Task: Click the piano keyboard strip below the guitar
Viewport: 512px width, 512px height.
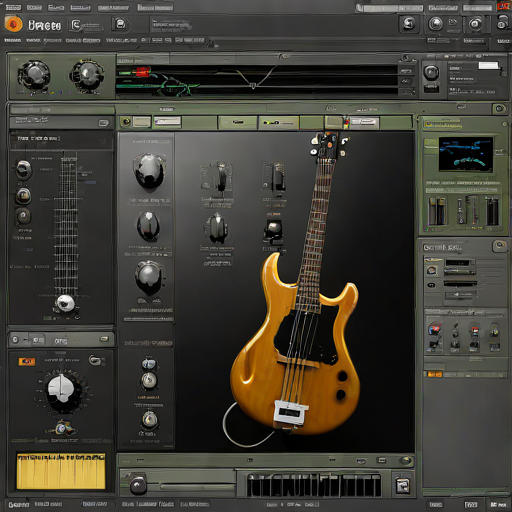Action: (313, 485)
